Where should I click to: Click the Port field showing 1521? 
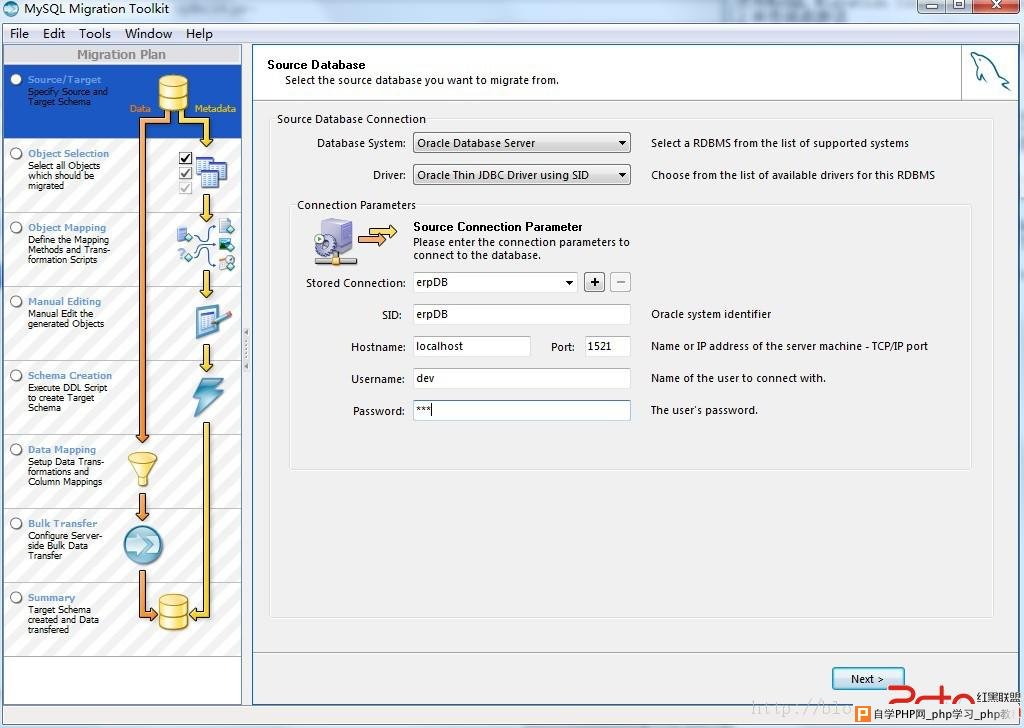tap(607, 346)
